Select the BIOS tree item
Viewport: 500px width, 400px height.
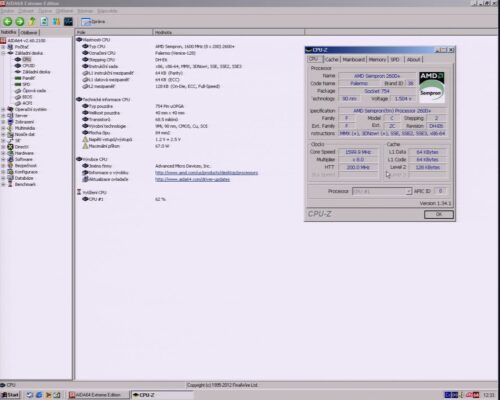[27, 97]
